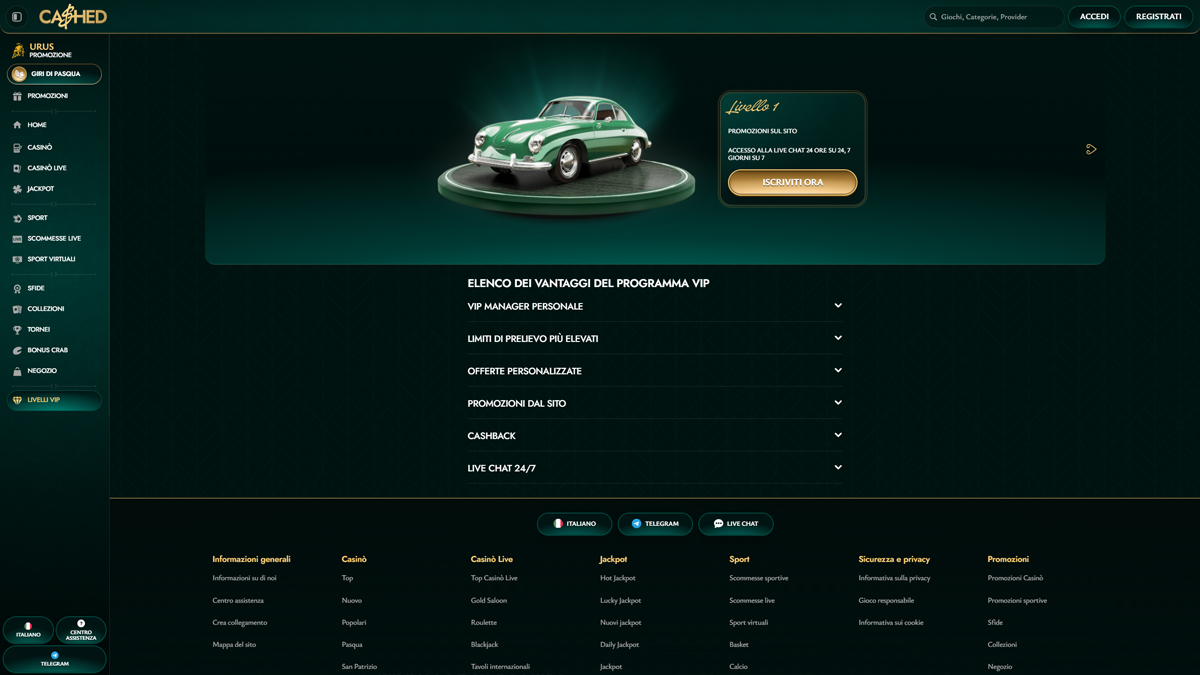The width and height of the screenshot is (1200, 675).
Task: Click the Negozio shopping bag icon
Action: (x=17, y=371)
